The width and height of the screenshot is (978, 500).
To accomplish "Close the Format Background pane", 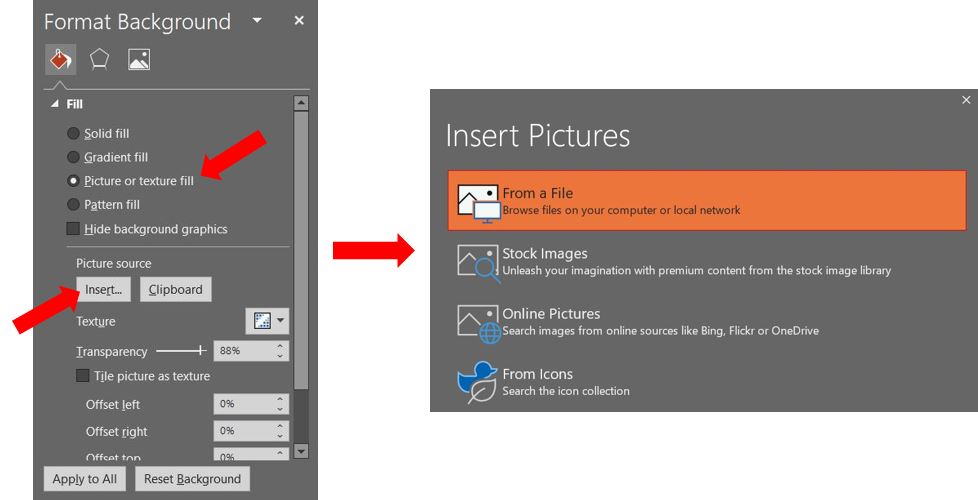I will (299, 21).
